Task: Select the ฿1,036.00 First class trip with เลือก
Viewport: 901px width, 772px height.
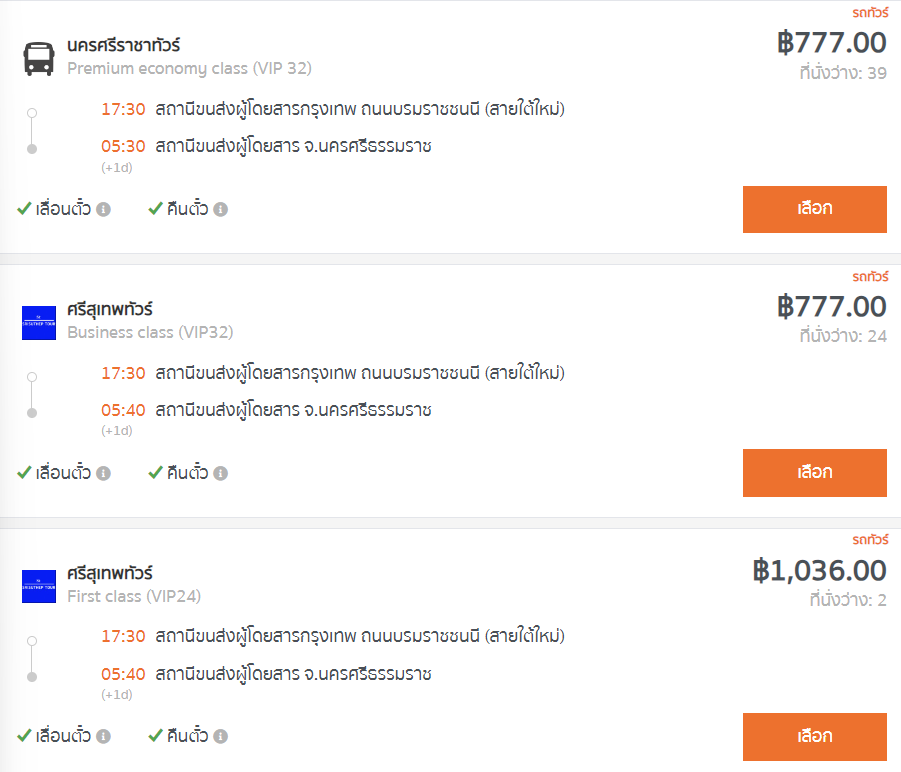Action: click(x=815, y=736)
